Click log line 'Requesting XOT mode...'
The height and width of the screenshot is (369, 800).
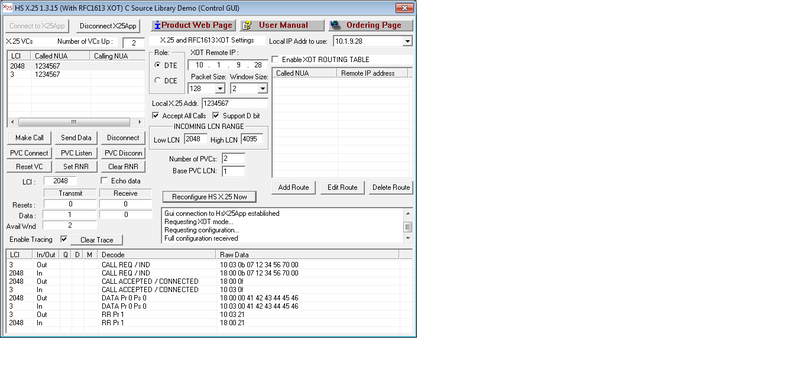[199, 222]
